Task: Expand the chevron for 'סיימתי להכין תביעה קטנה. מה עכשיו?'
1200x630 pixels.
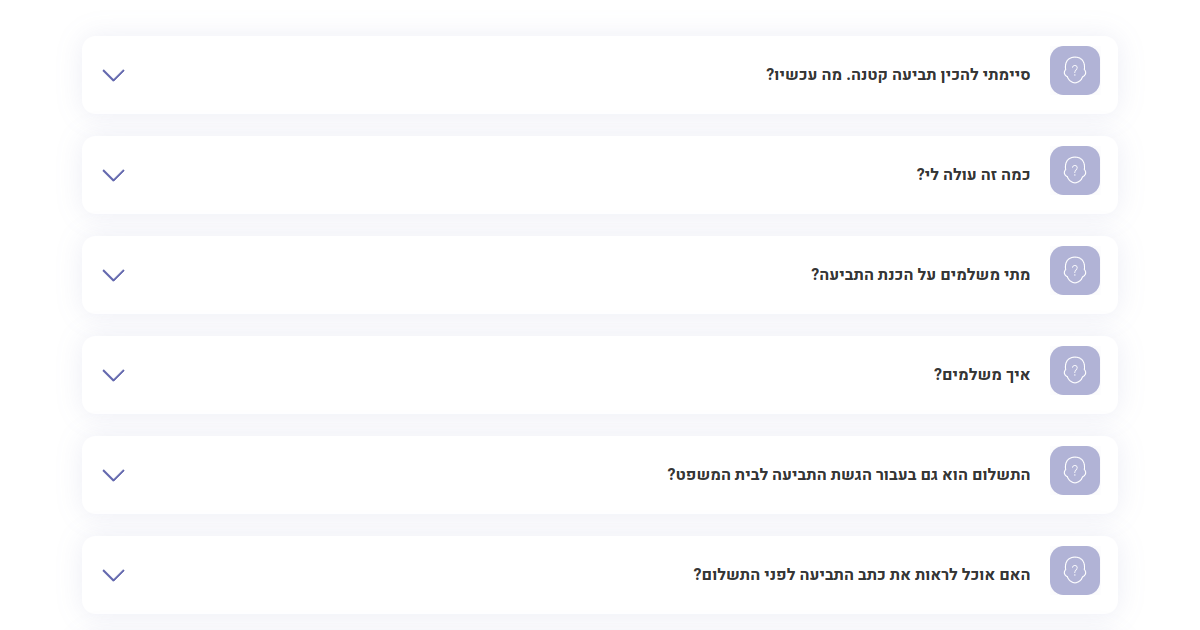Action: (x=114, y=75)
